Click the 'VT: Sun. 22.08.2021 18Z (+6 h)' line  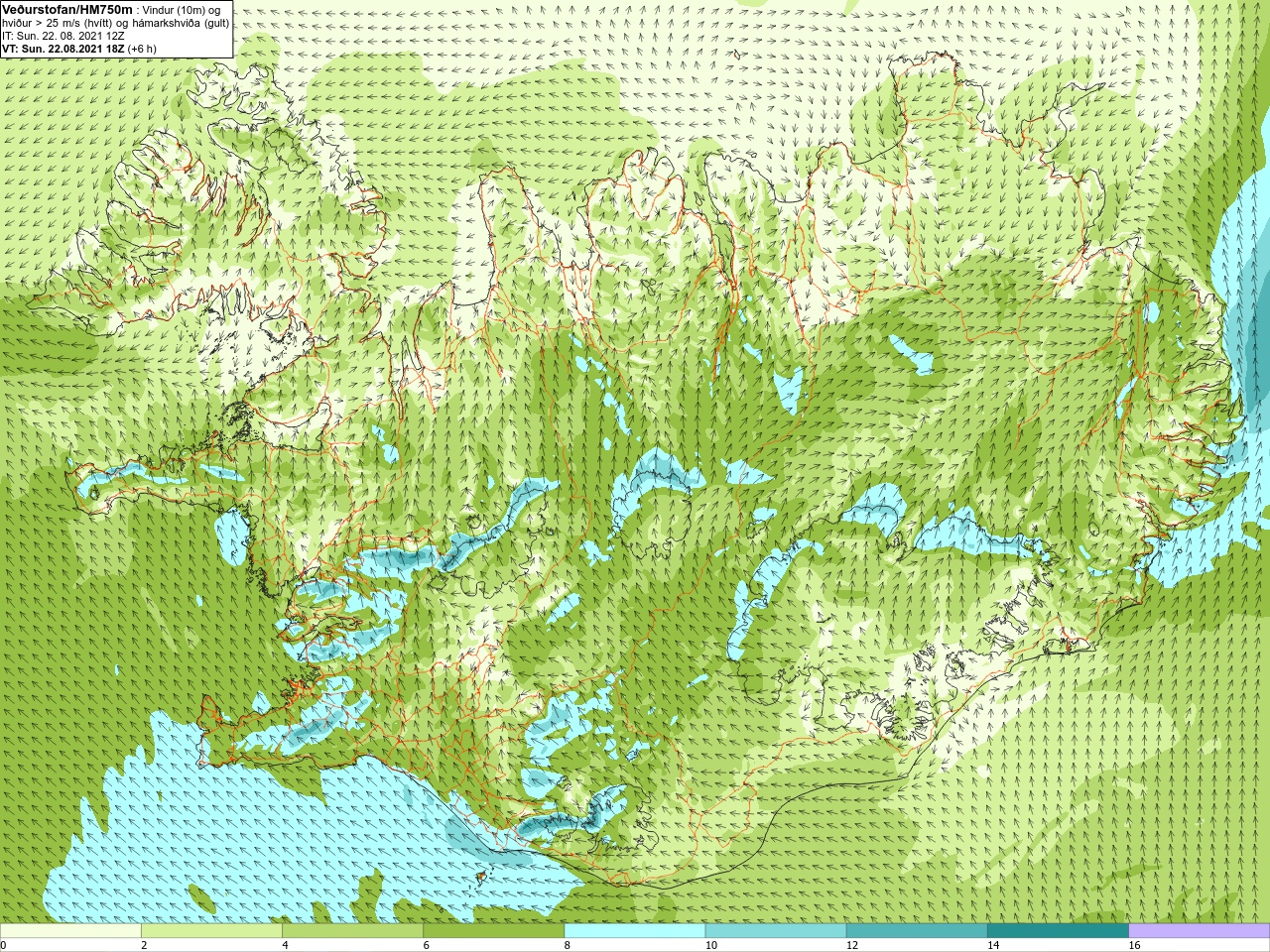tap(79, 49)
